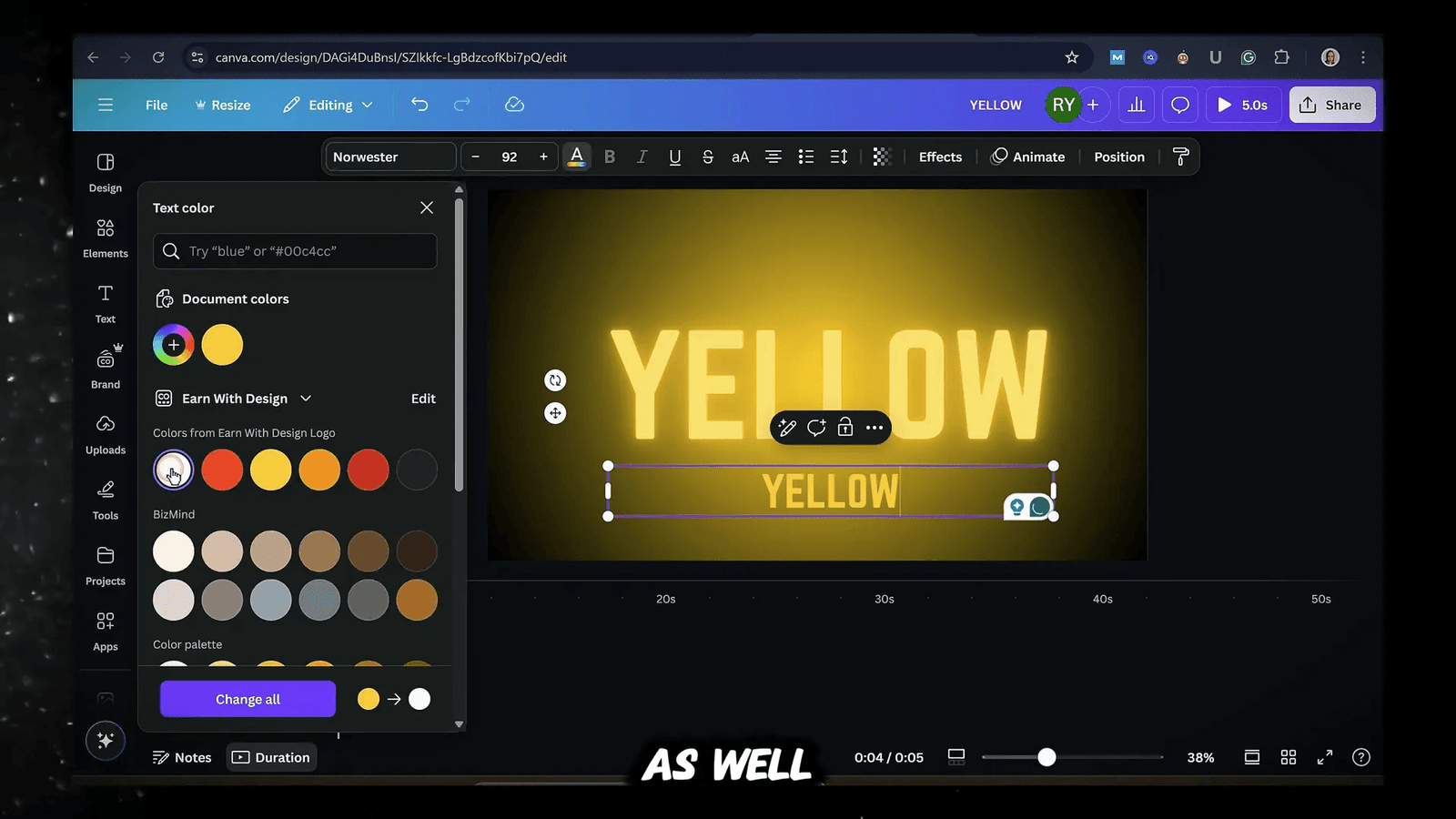Select the format paint roller tool

1180,157
